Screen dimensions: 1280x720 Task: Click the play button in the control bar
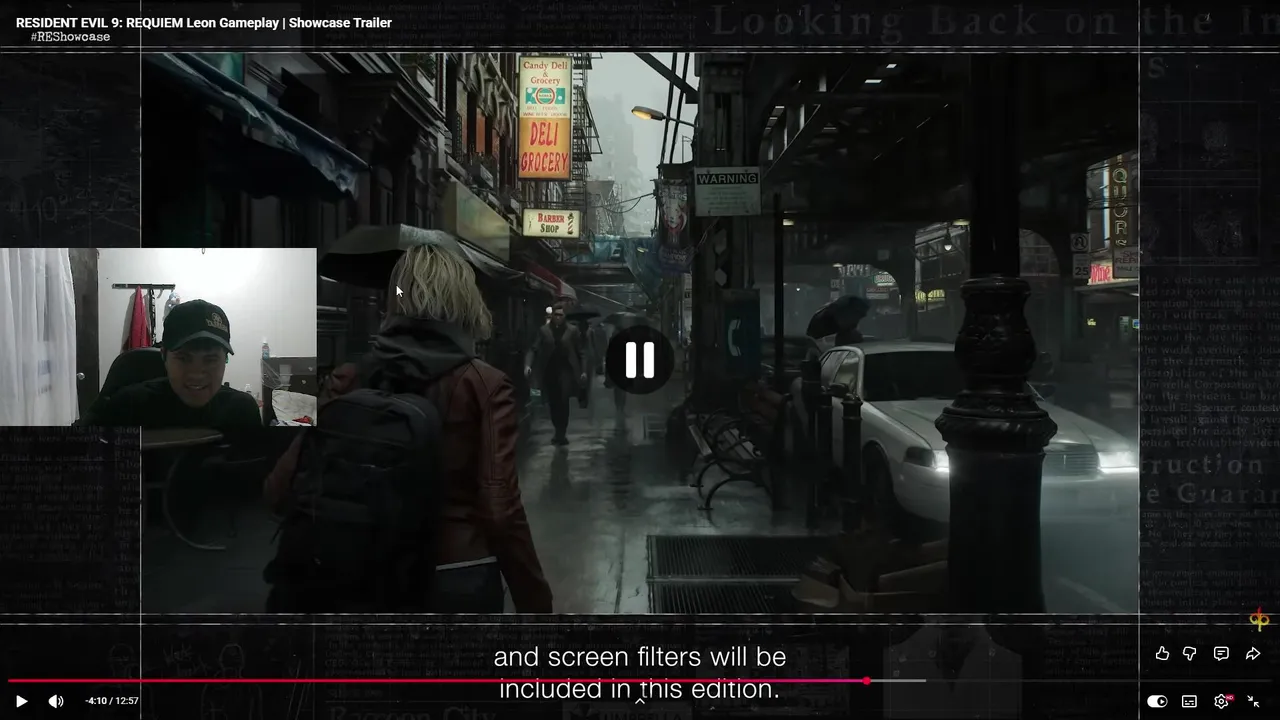click(22, 701)
